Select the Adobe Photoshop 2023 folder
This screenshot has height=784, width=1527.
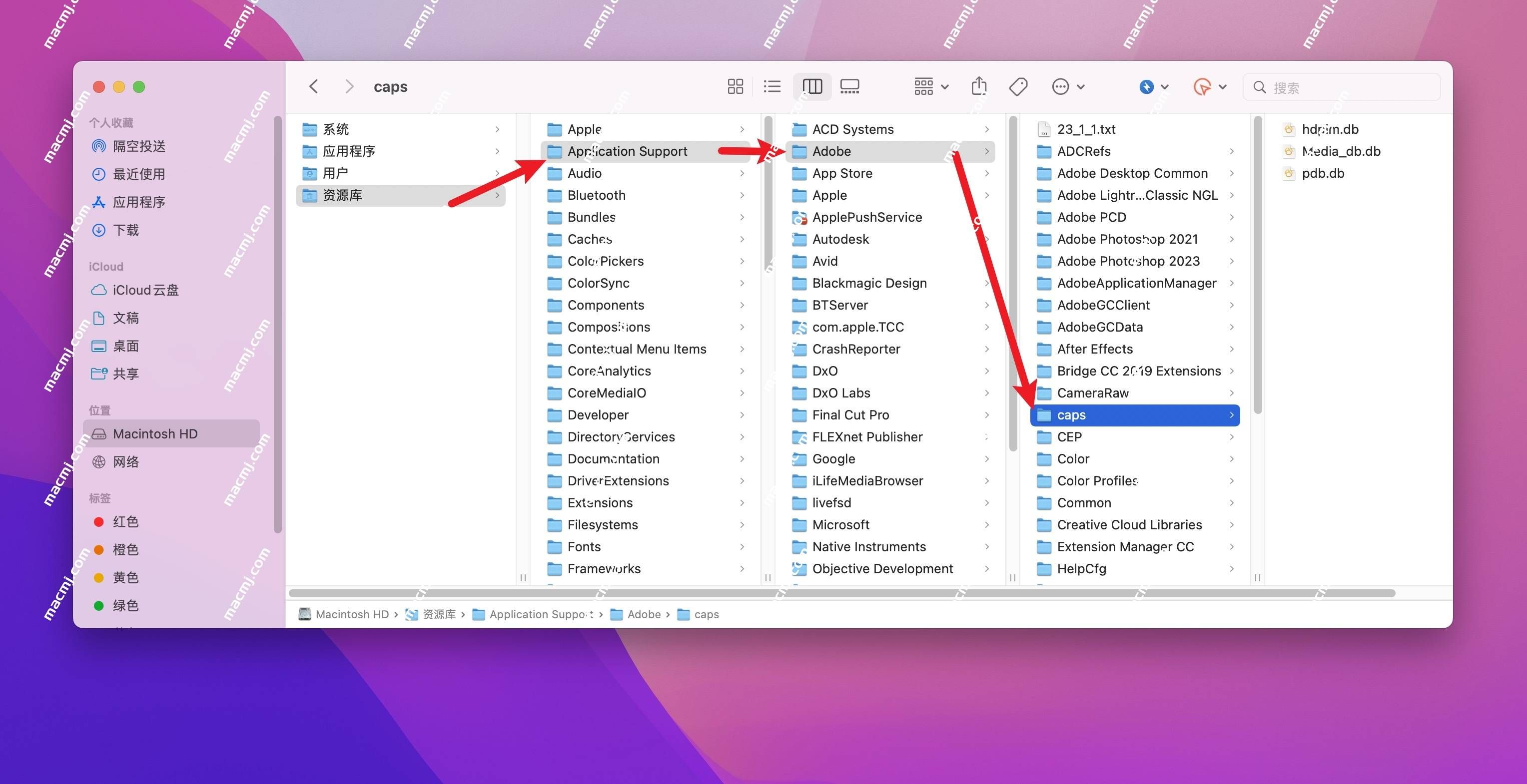[x=1135, y=261]
